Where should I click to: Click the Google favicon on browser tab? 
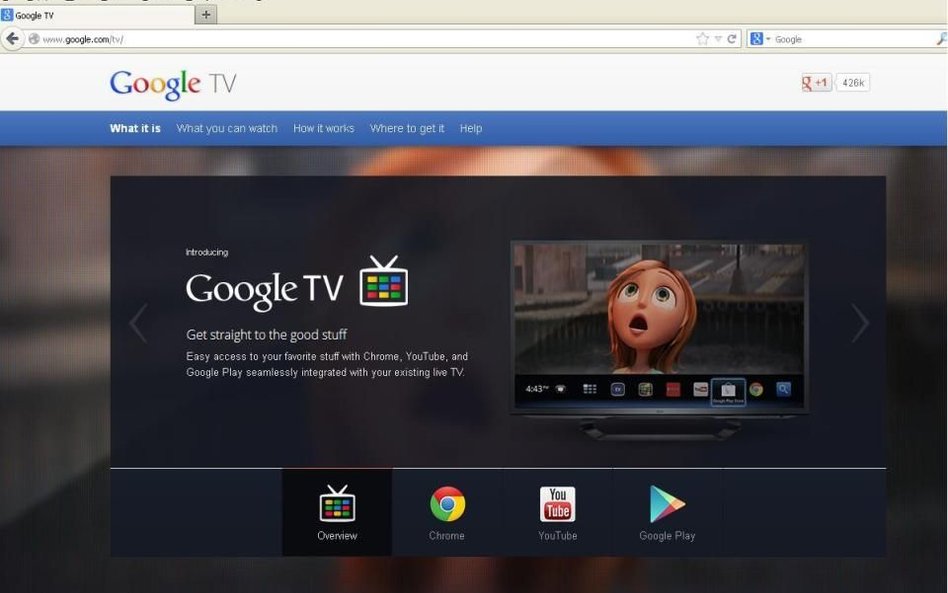[x=7, y=15]
